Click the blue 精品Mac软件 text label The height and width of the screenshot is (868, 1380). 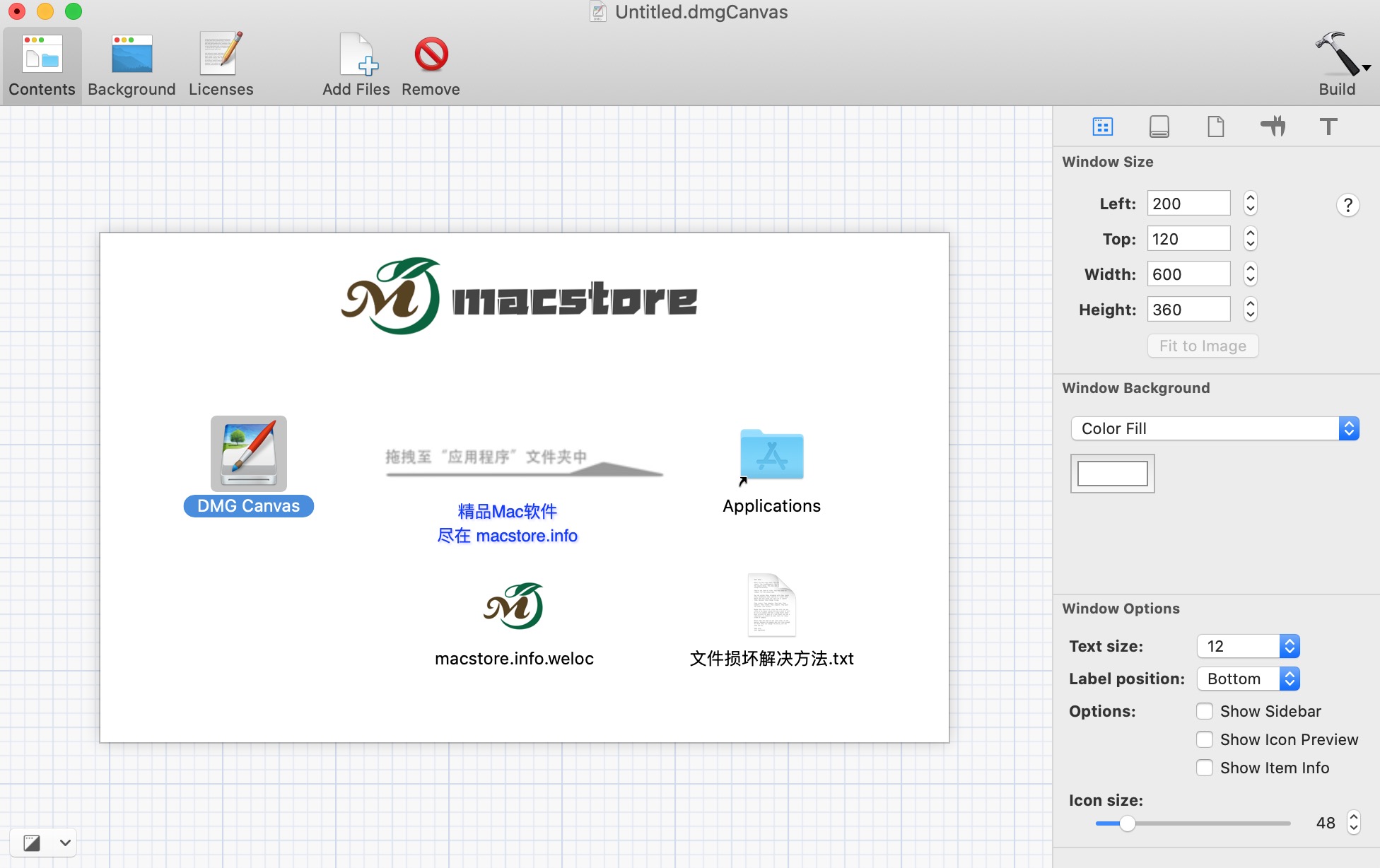coord(507,511)
